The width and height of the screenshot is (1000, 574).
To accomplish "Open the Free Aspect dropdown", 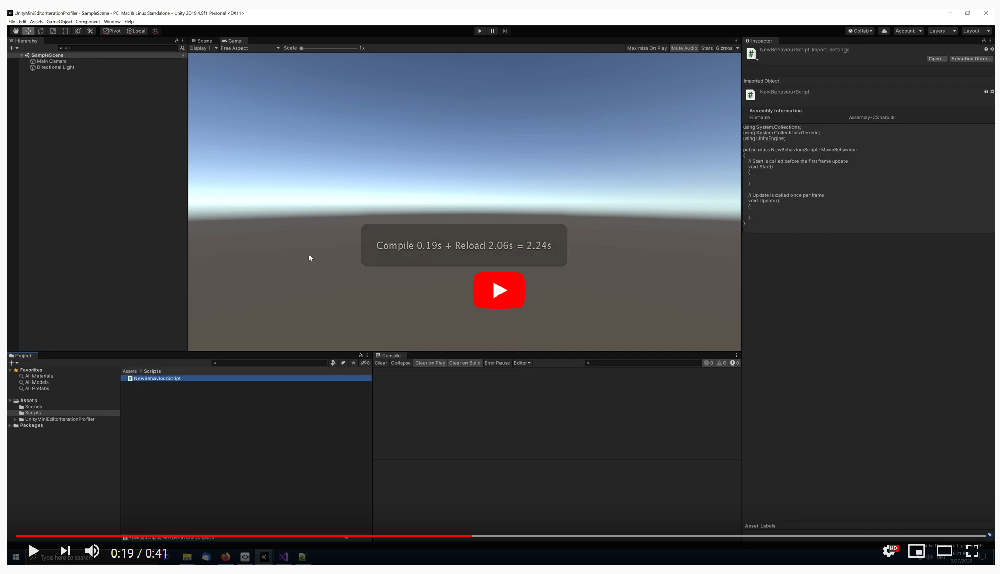I will click(x=250, y=48).
